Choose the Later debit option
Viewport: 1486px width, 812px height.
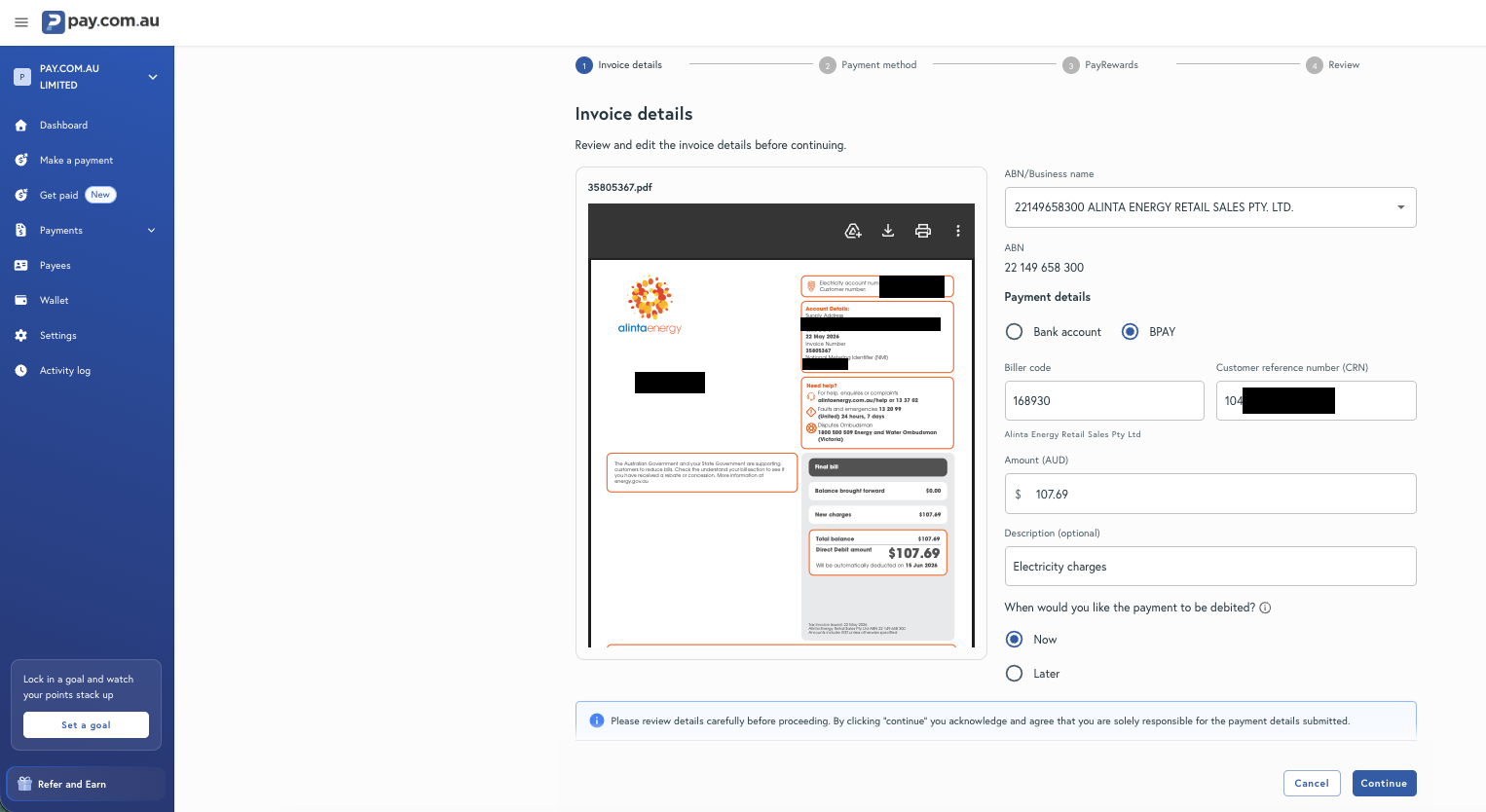click(1014, 674)
